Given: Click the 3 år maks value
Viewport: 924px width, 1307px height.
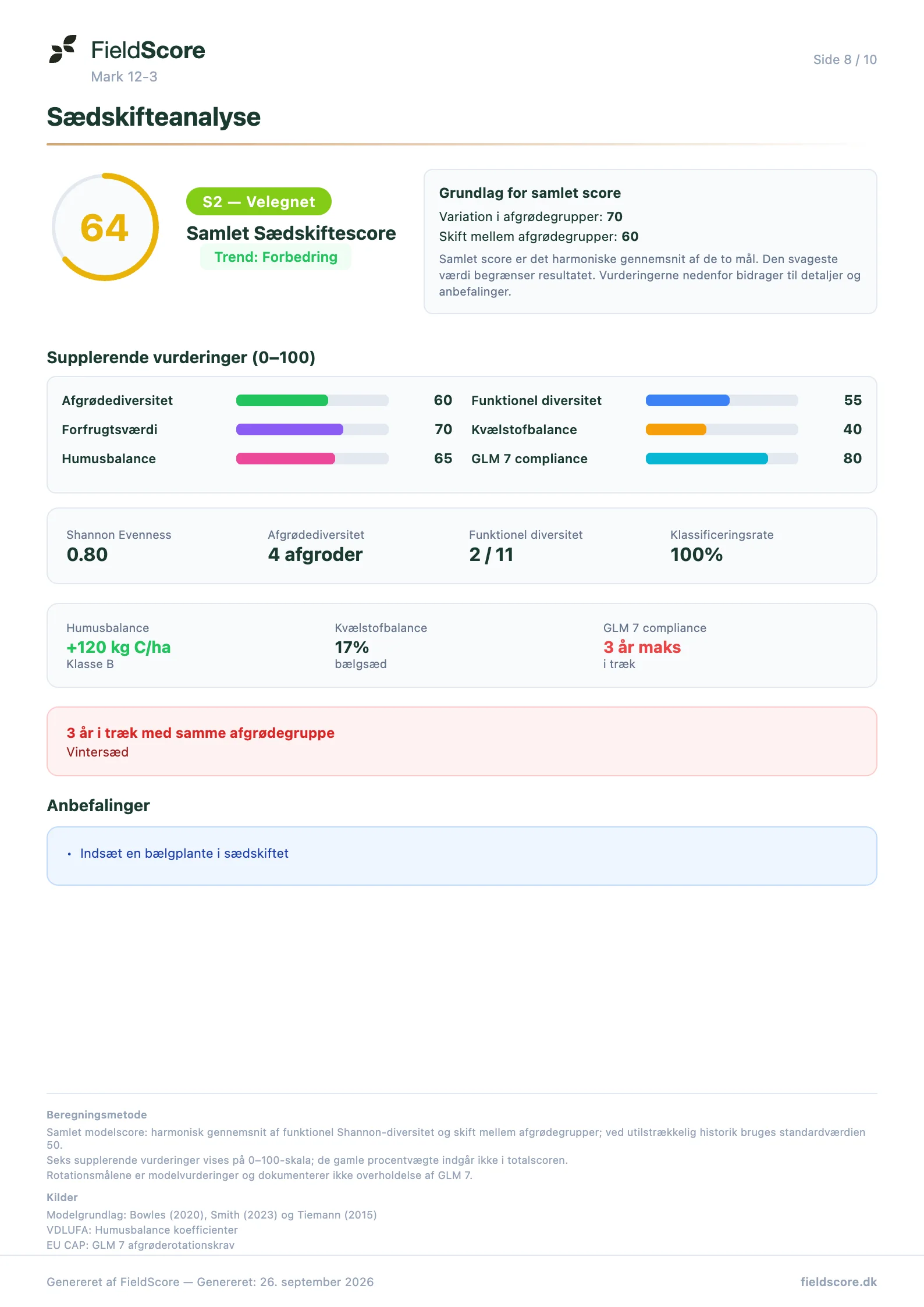Looking at the screenshot, I should [x=642, y=647].
